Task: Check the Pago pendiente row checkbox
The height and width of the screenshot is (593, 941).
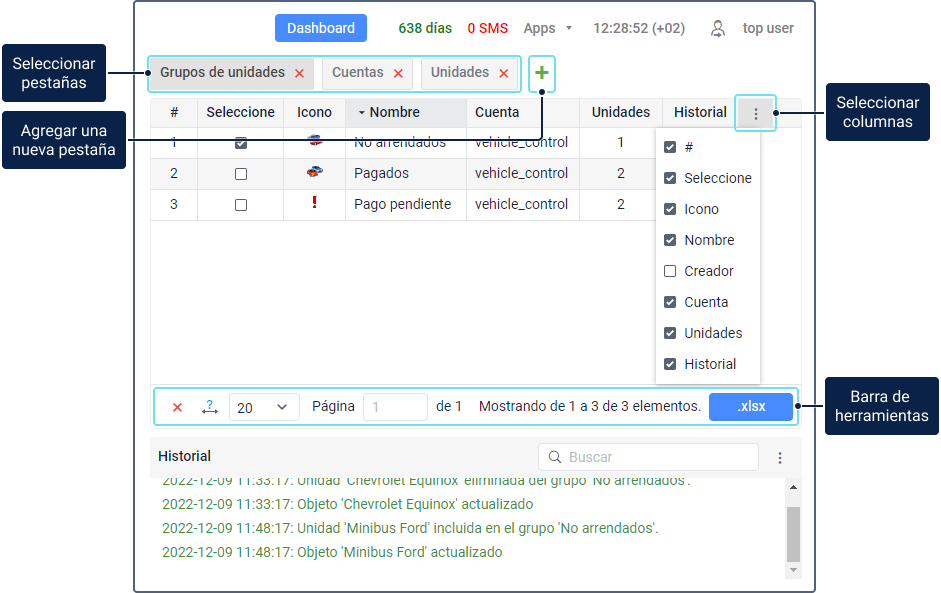Action: (x=241, y=205)
